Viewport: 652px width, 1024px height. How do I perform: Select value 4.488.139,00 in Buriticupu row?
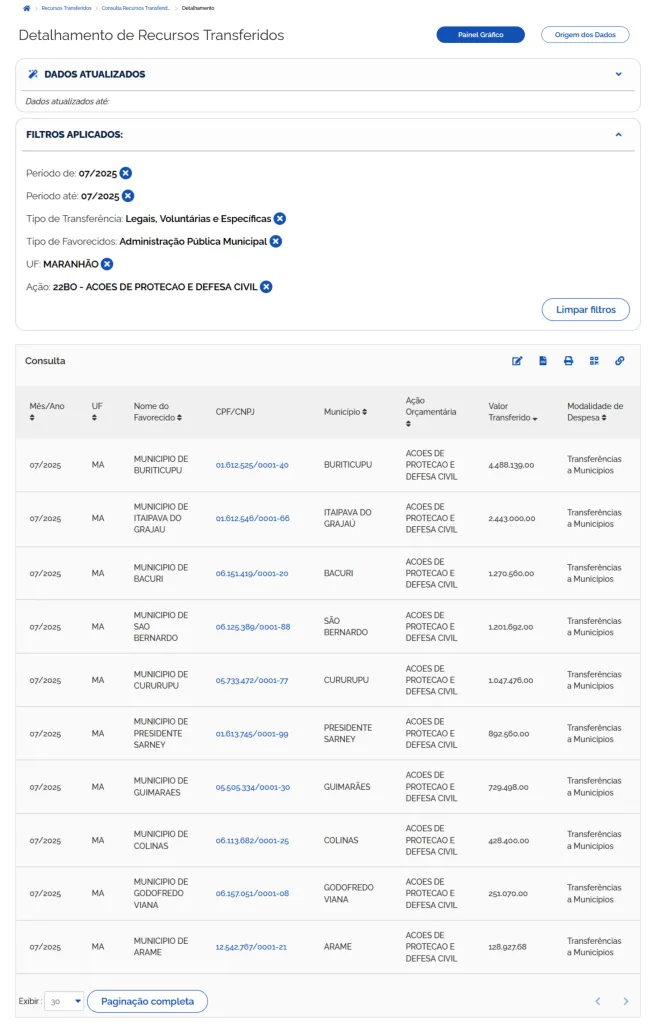pos(511,466)
